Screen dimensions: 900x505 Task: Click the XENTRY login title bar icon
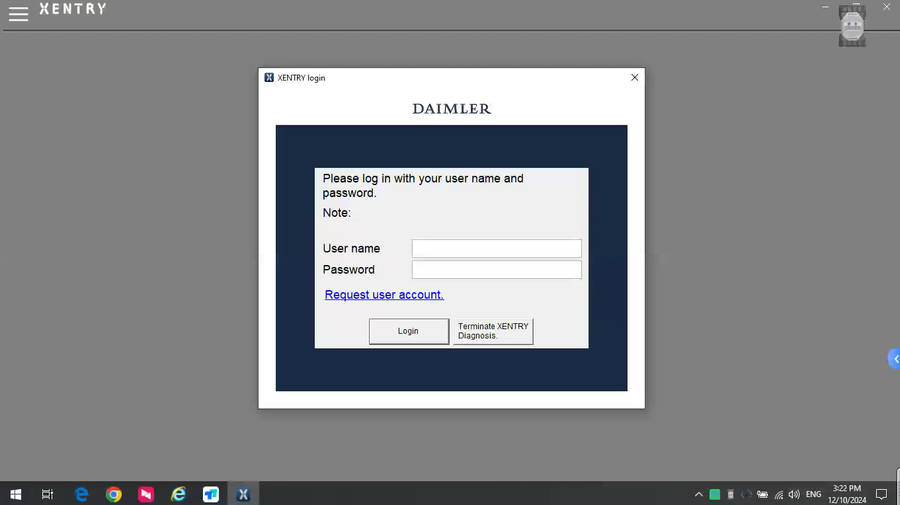[x=269, y=77]
